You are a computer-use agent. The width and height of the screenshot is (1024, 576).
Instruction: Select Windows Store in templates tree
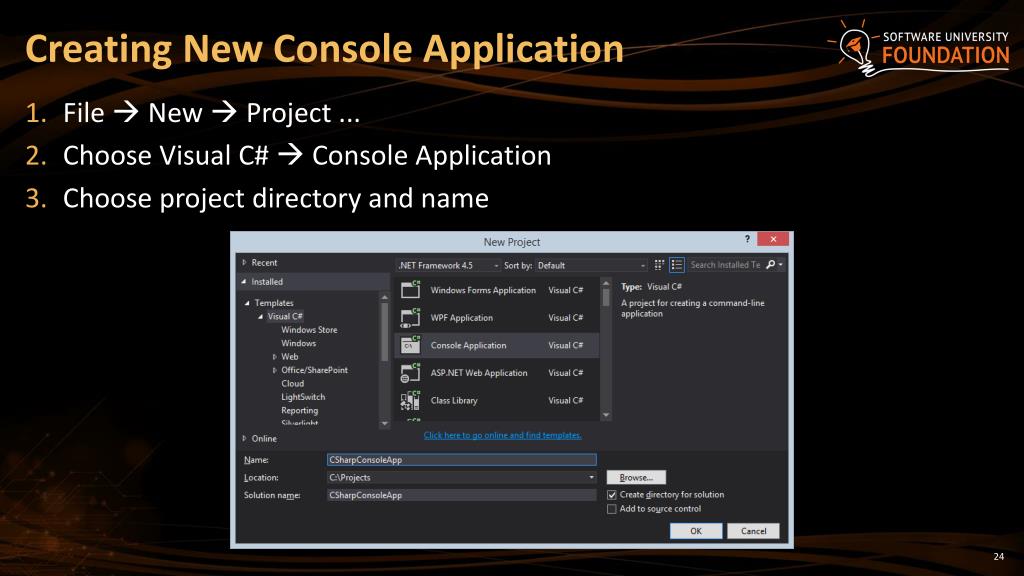pyautogui.click(x=310, y=330)
